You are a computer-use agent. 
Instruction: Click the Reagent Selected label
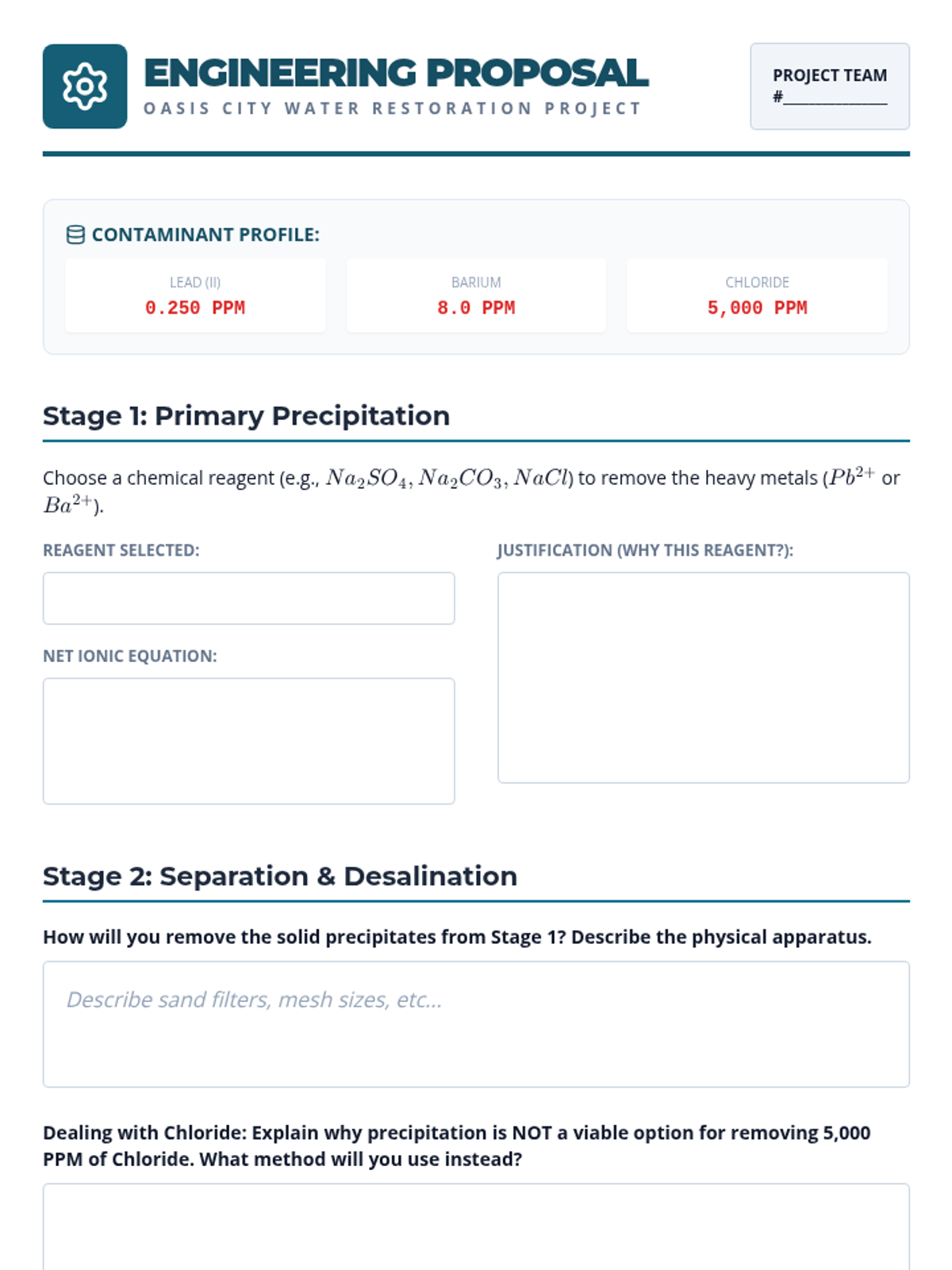(121, 550)
